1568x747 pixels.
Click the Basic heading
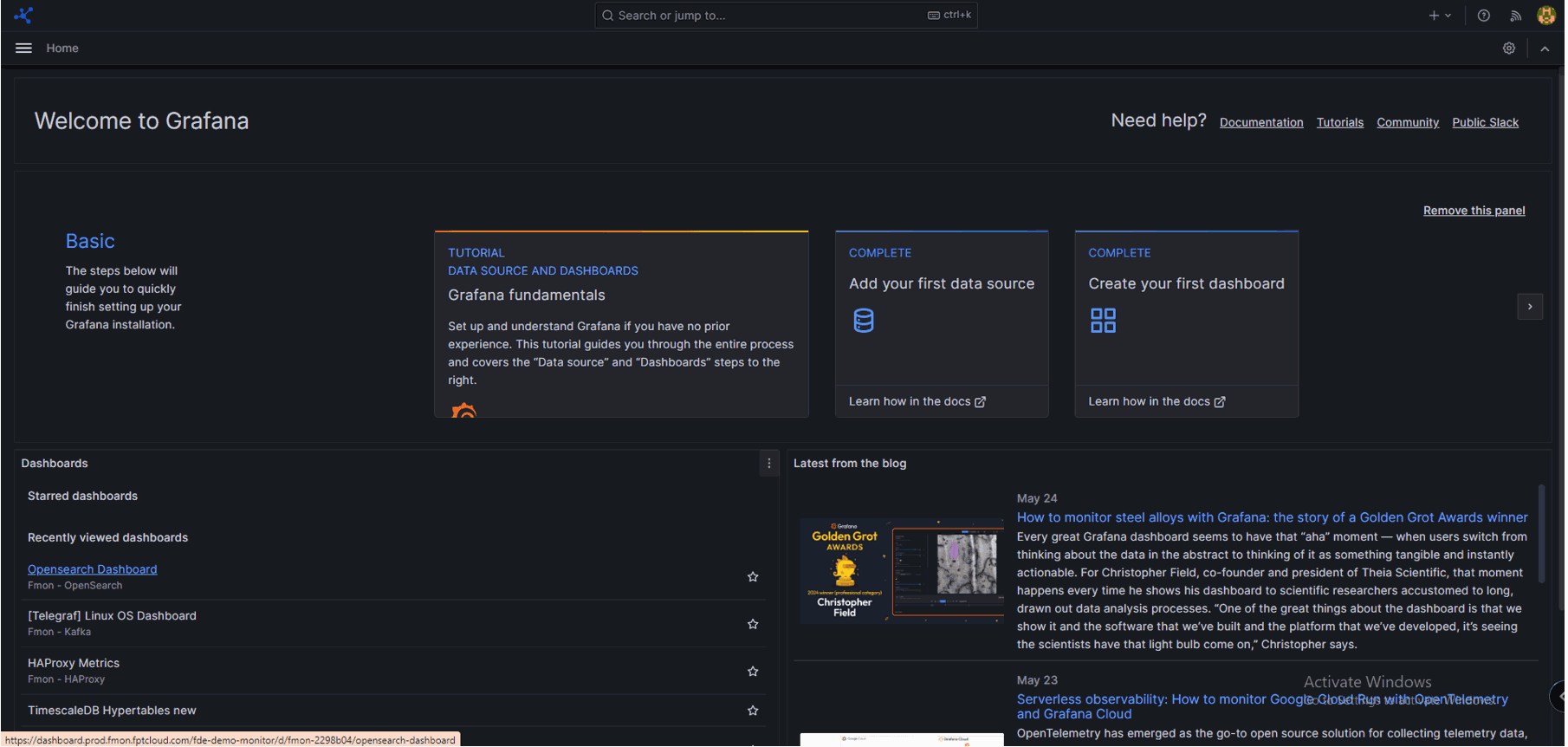coord(90,242)
